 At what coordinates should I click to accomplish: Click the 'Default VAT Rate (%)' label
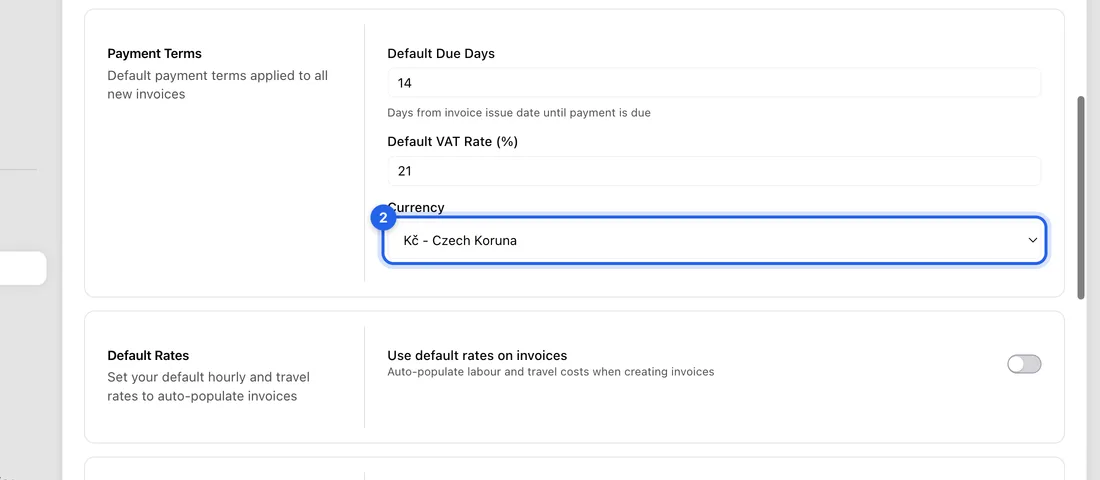point(452,141)
